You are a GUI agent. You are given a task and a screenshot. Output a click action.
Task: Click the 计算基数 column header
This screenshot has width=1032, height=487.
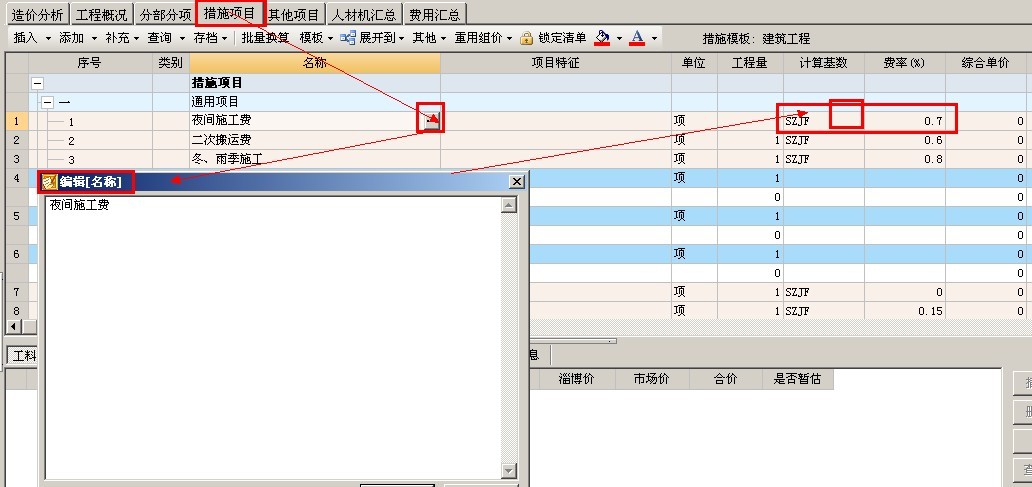click(824, 63)
